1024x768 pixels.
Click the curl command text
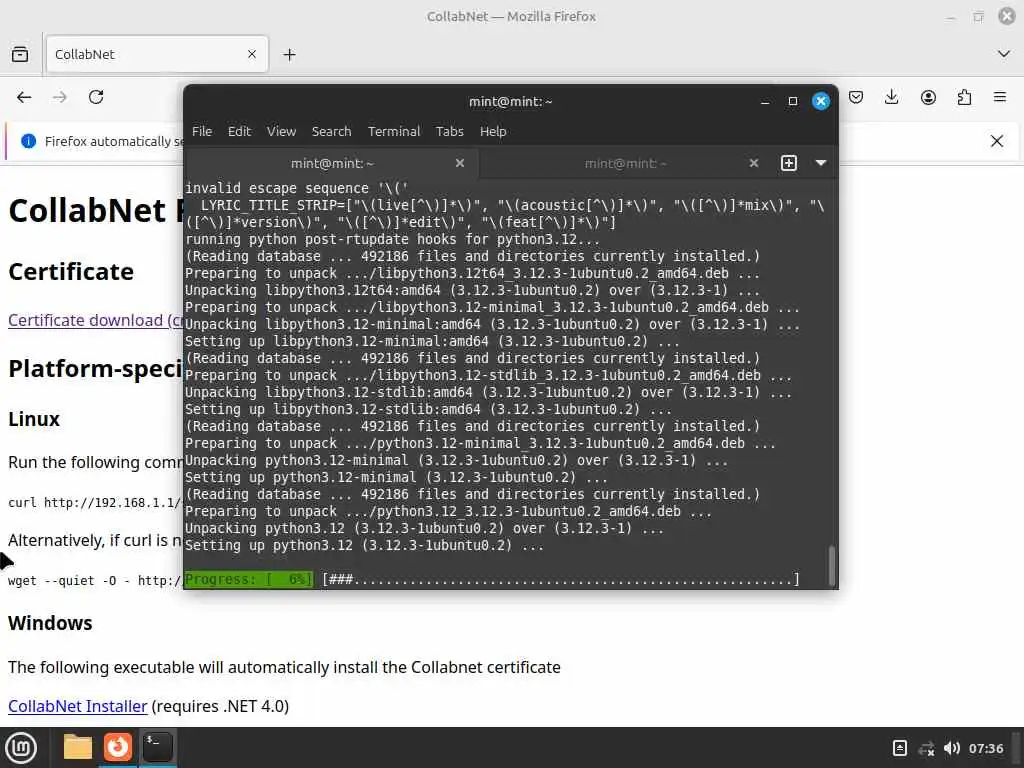click(x=95, y=502)
